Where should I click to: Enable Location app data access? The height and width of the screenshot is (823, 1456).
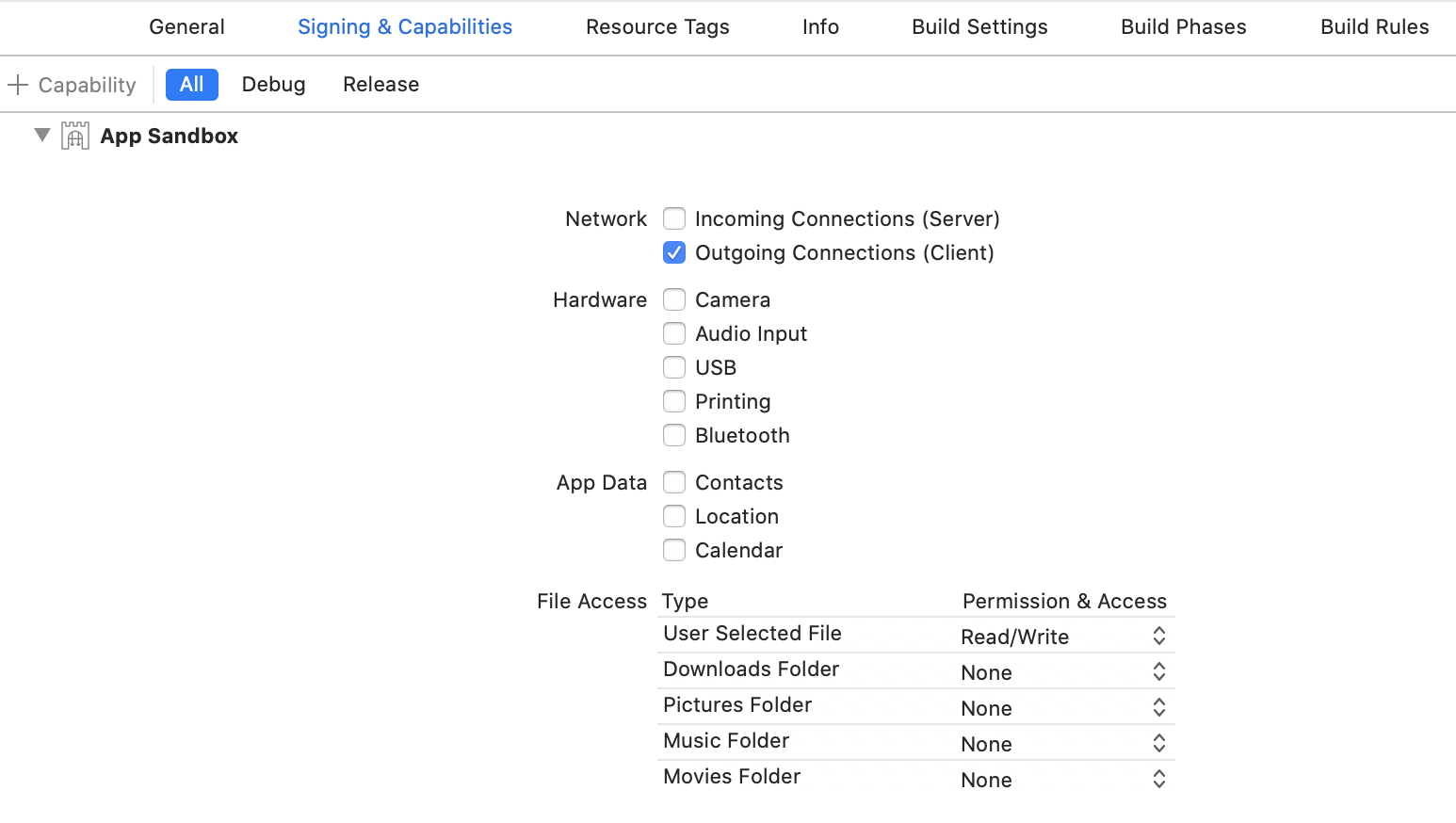point(674,516)
